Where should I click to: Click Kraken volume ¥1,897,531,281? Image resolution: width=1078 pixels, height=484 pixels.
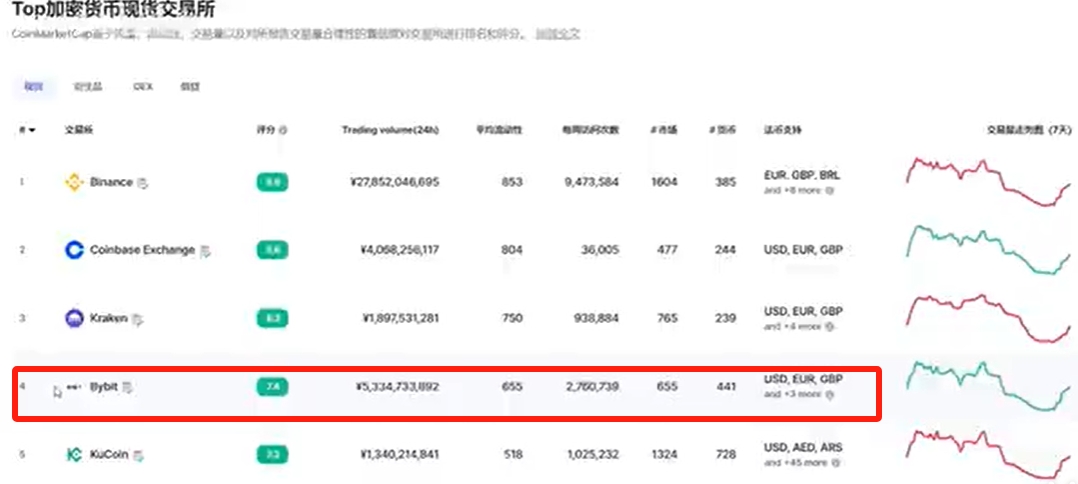click(x=400, y=318)
